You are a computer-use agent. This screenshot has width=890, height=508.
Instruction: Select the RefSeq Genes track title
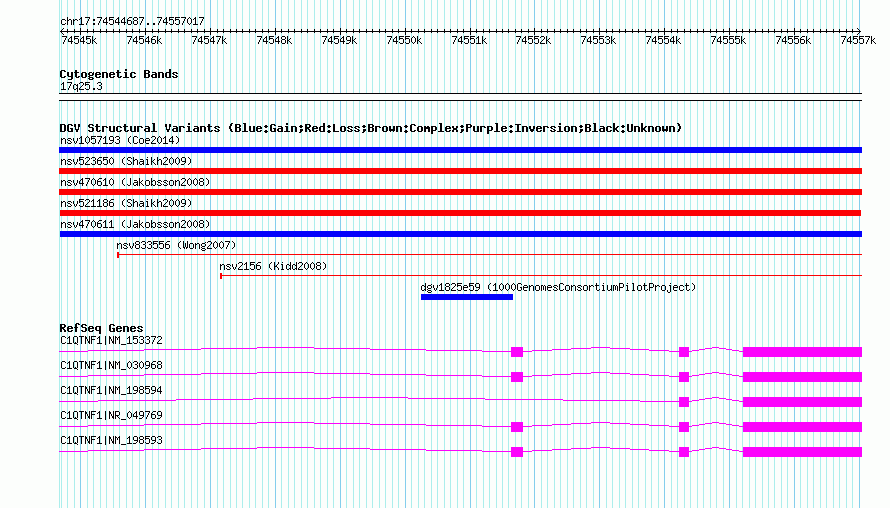click(102, 328)
